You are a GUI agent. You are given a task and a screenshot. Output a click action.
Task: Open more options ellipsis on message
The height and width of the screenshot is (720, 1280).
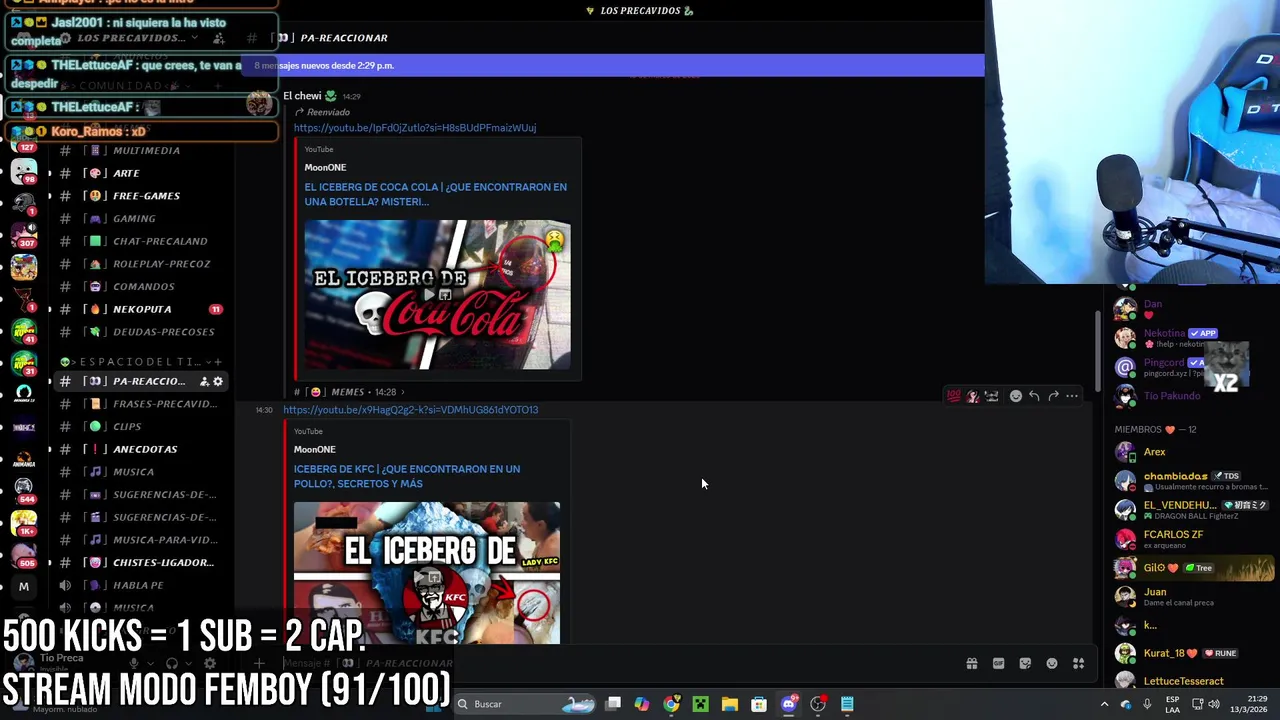1072,396
